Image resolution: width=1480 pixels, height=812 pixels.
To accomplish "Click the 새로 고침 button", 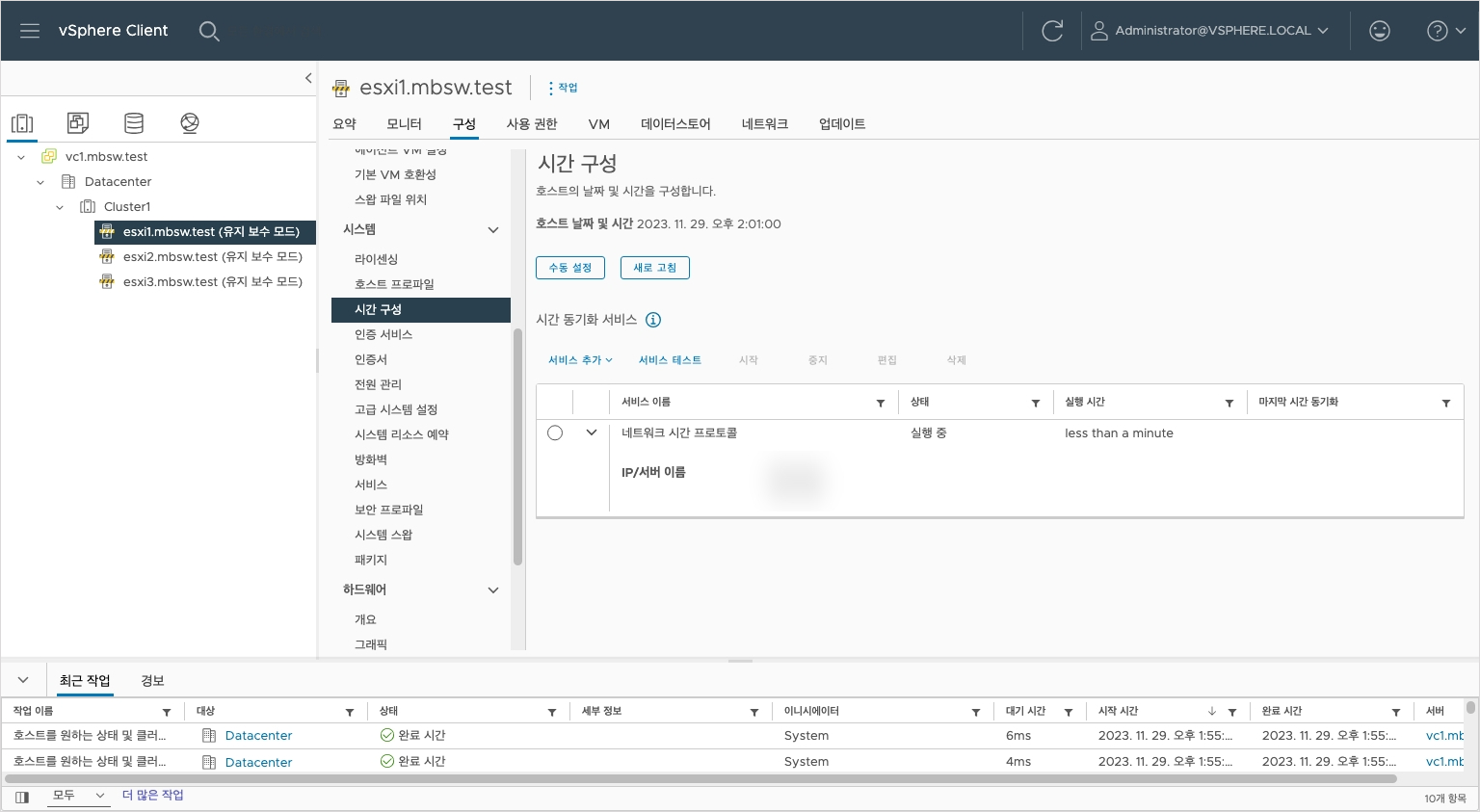I will (x=655, y=268).
